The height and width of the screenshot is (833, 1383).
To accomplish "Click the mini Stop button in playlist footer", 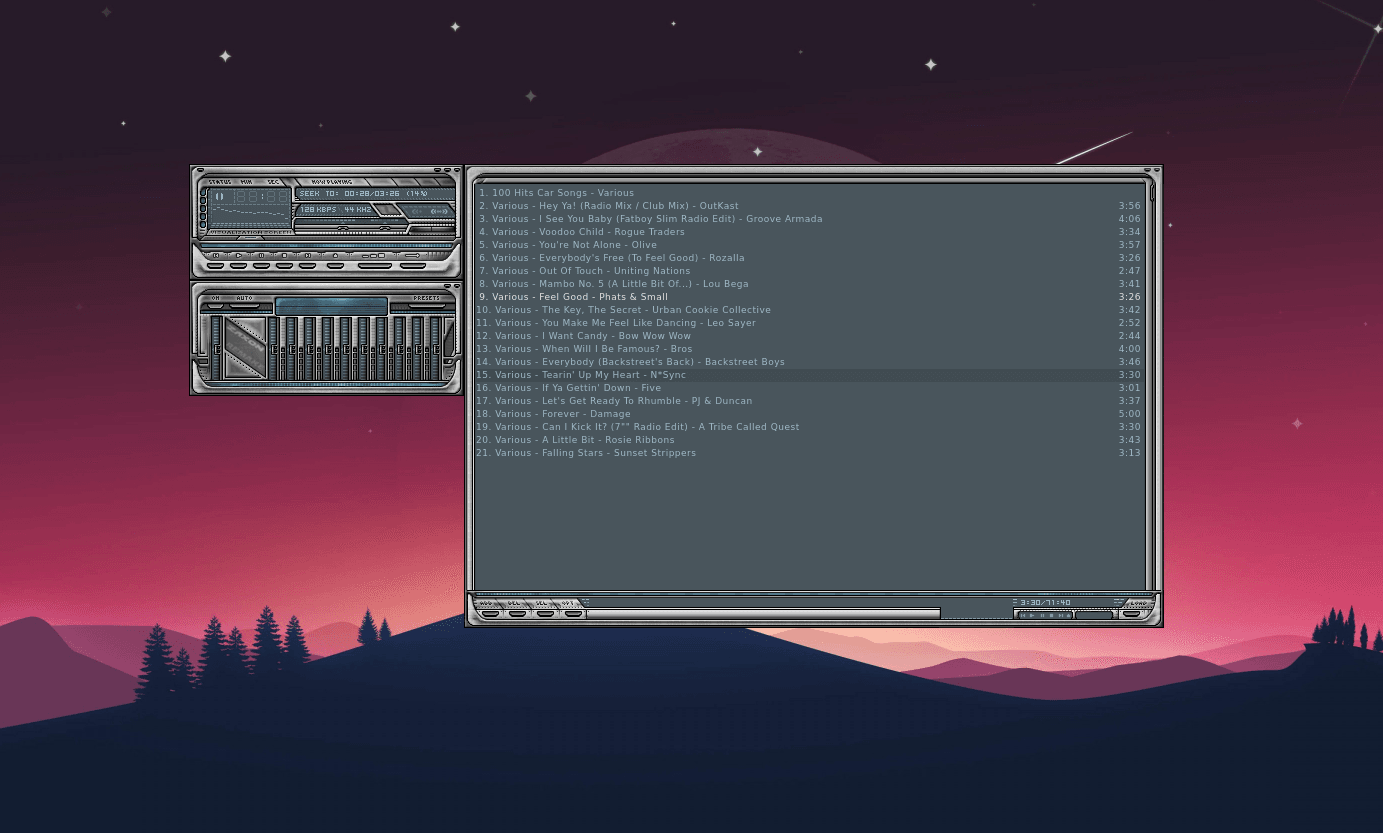I will 1052,614.
